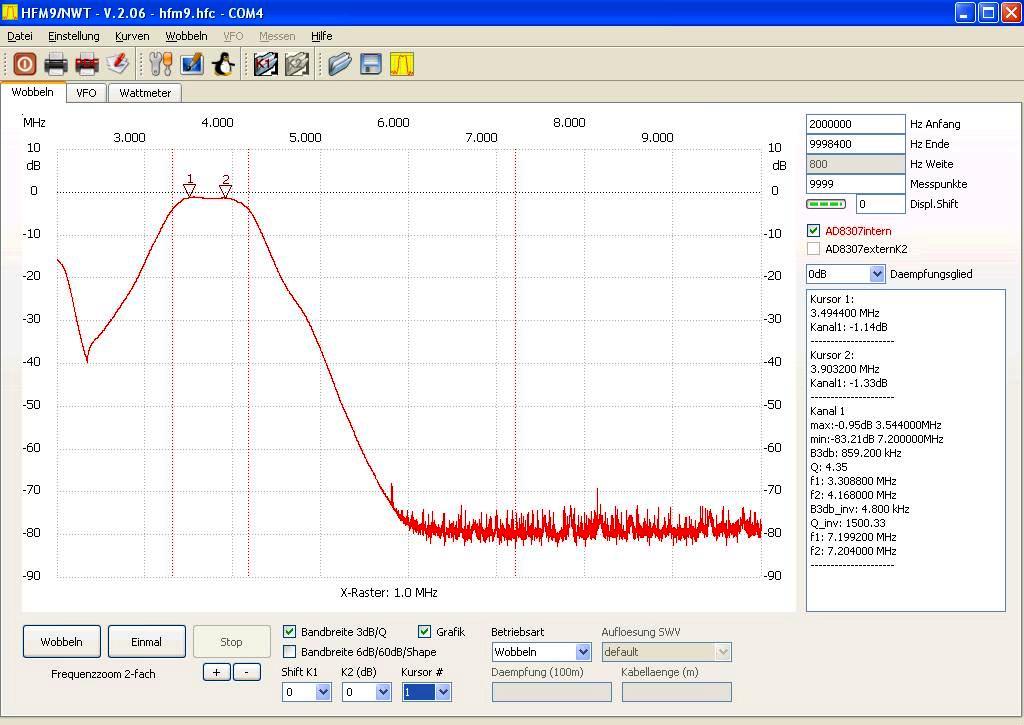
Task: Click the floppy disk save icon
Action: (371, 64)
